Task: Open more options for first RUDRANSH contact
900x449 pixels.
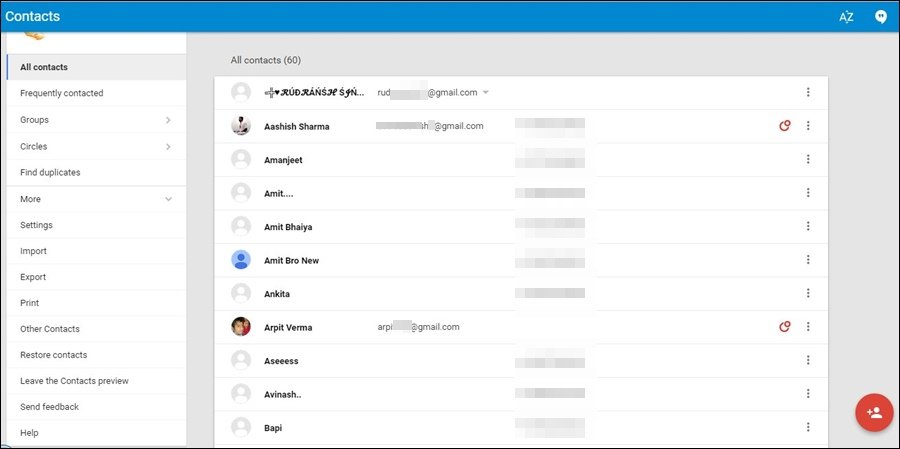Action: (808, 92)
